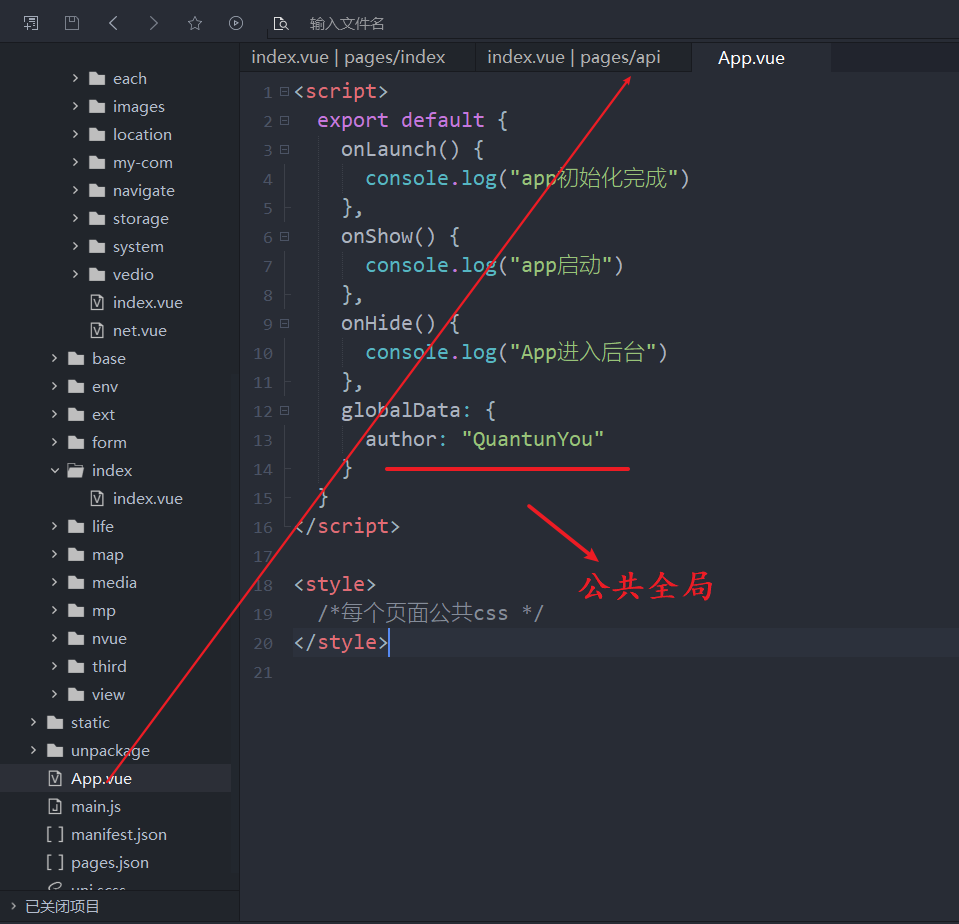Select the ext folder
The width and height of the screenshot is (959, 924).
coord(103,415)
